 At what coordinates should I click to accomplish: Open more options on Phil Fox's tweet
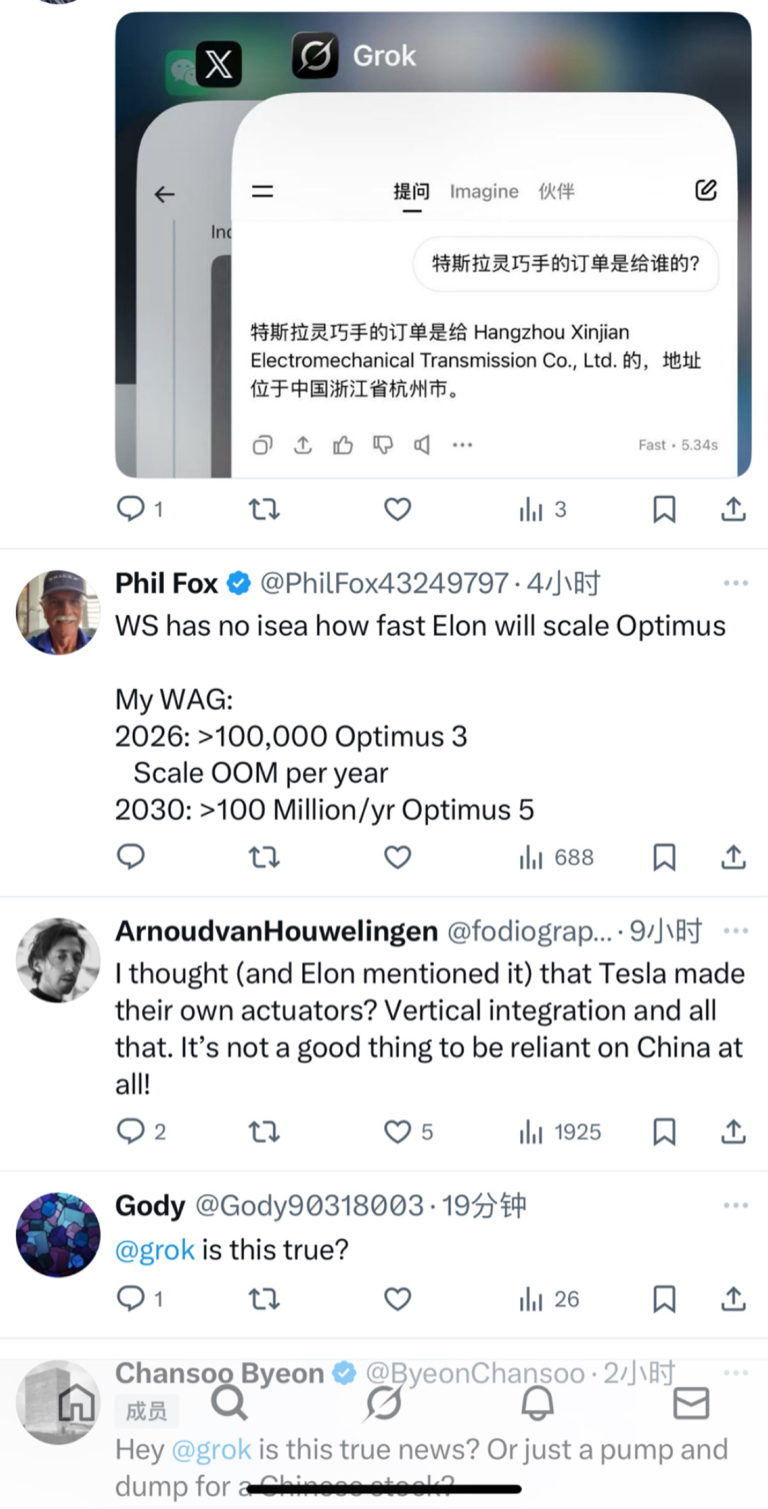[x=735, y=583]
